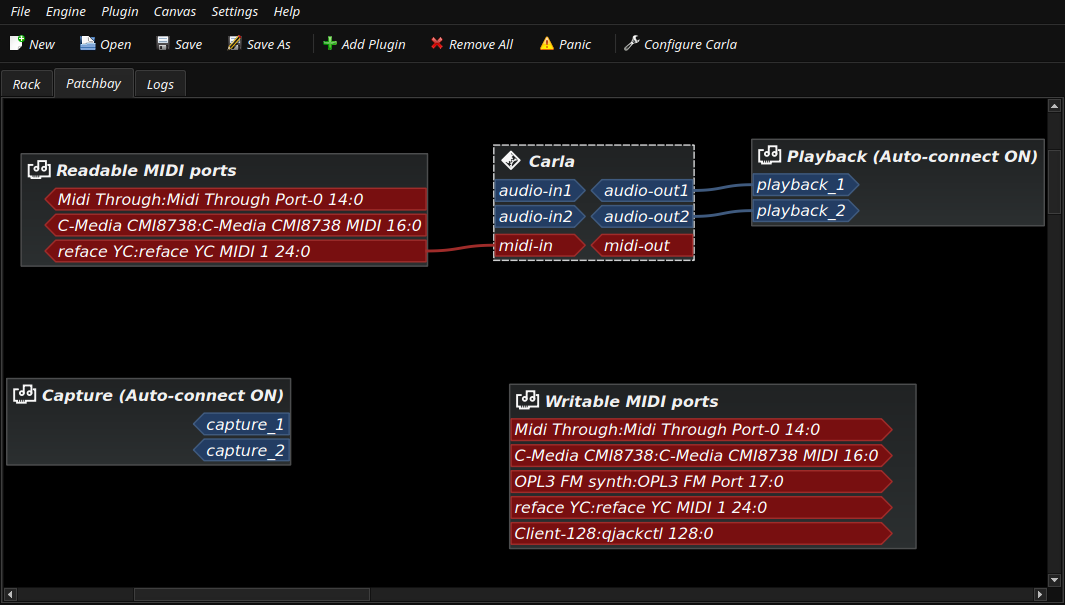The width and height of the screenshot is (1065, 605).
Task: Click the New file icon
Action: tap(17, 43)
